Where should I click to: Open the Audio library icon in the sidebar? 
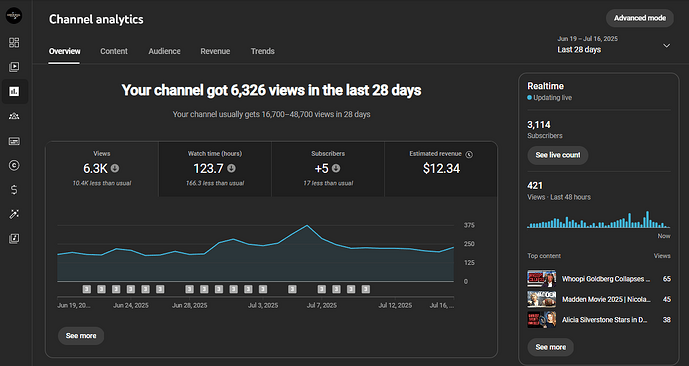14,239
